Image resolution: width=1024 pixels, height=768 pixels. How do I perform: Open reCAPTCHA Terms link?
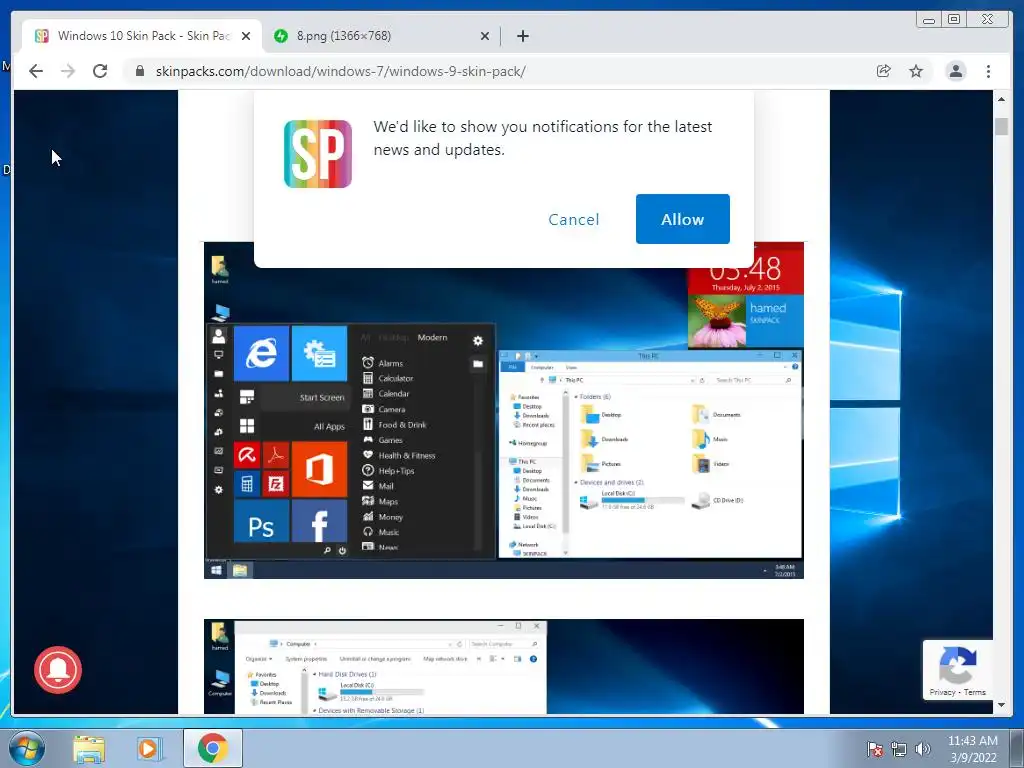pyautogui.click(x=974, y=692)
